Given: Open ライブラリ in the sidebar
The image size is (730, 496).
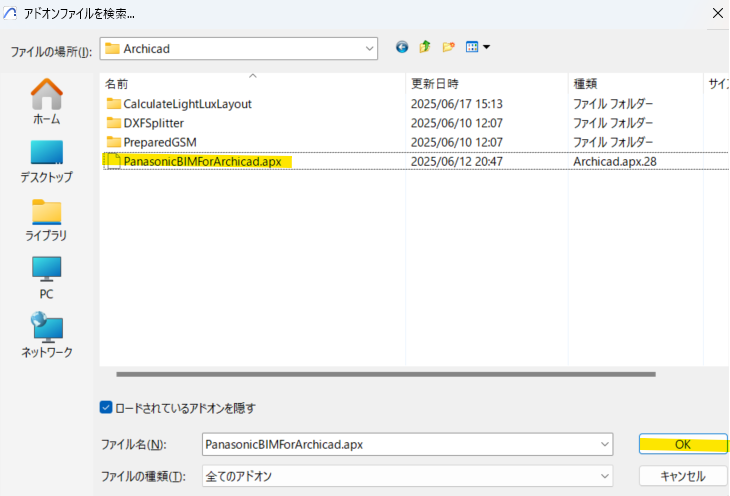Looking at the screenshot, I should (x=46, y=219).
